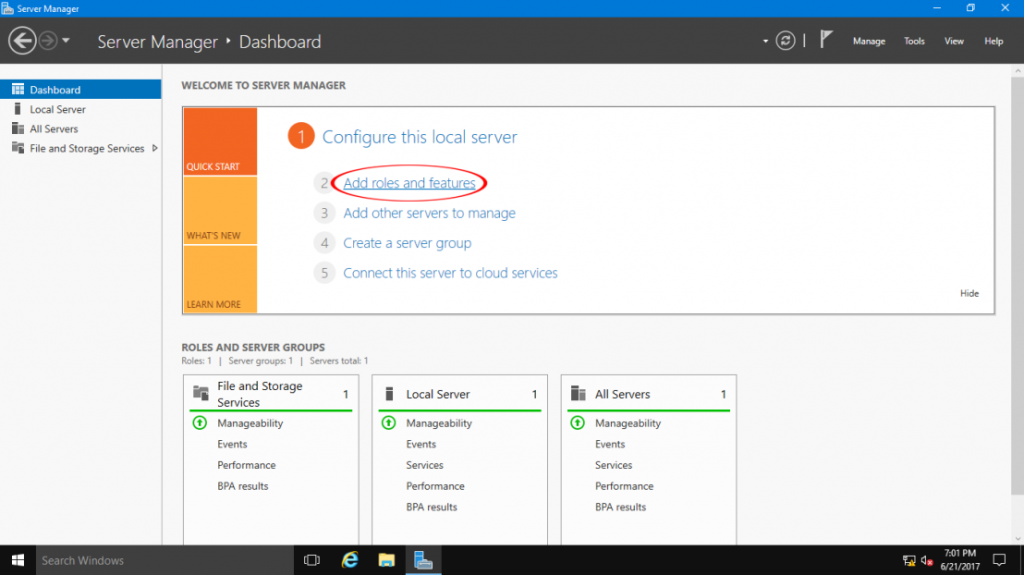This screenshot has width=1024, height=575.
Task: Refresh the Server Manager dashboard
Action: 785,41
